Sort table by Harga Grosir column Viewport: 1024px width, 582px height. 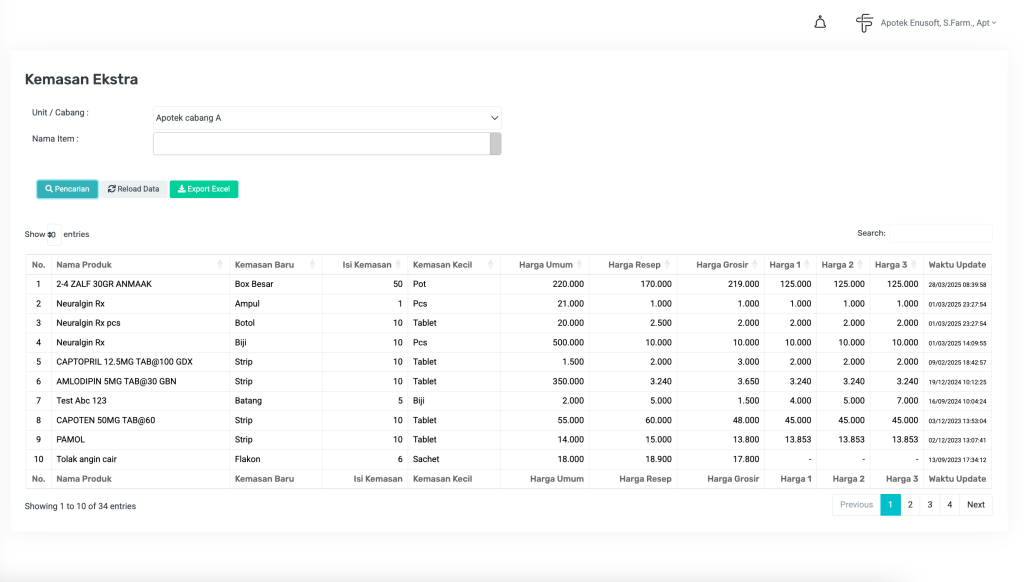tap(720, 265)
